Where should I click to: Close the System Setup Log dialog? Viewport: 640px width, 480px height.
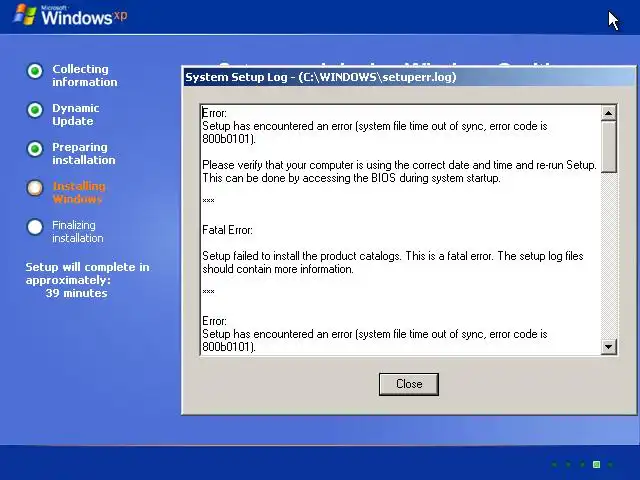point(409,384)
